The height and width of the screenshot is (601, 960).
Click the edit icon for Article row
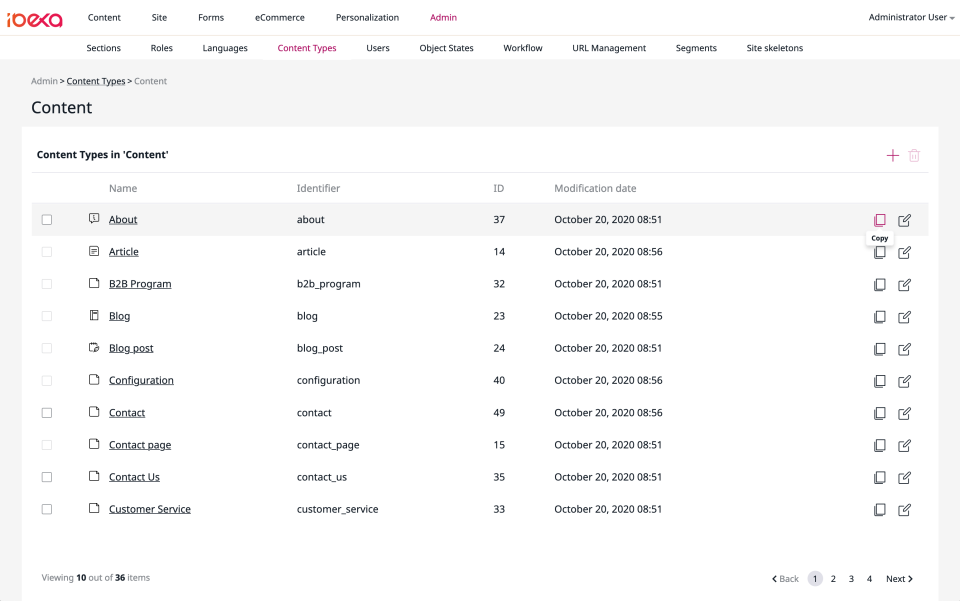point(904,252)
